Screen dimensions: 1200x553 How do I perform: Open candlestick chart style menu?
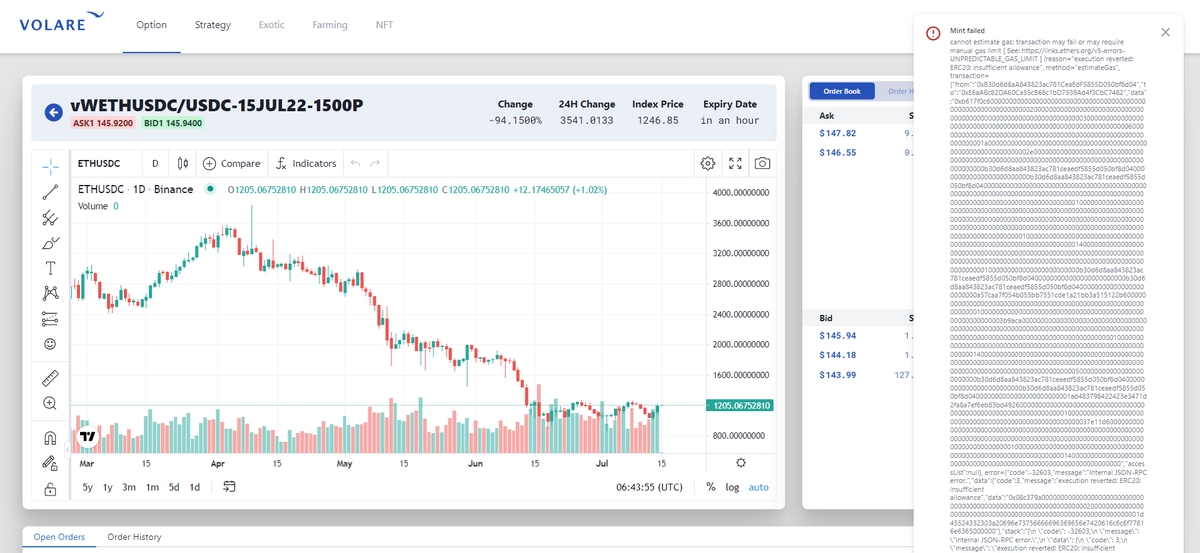pyautogui.click(x=182, y=163)
